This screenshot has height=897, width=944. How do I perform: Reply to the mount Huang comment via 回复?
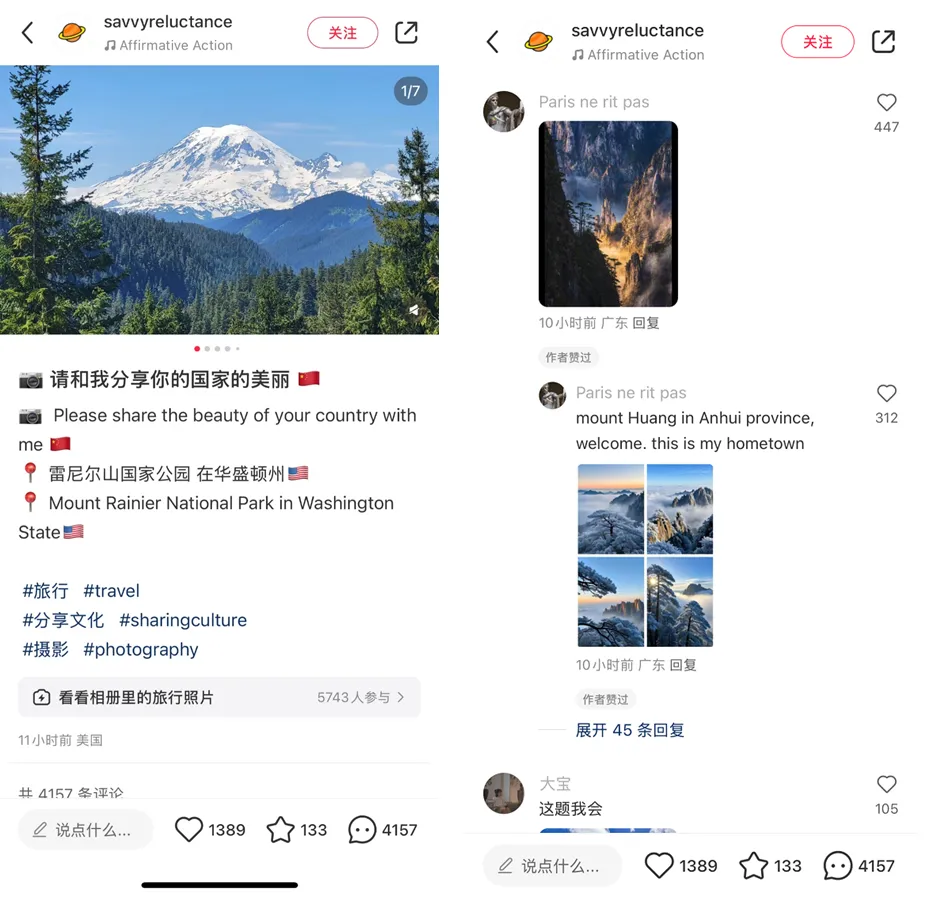tap(683, 665)
